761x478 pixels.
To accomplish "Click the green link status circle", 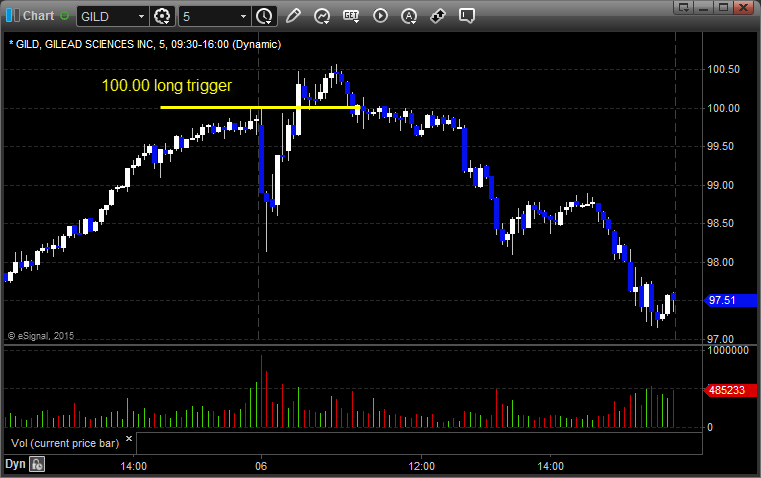I will pos(65,16).
